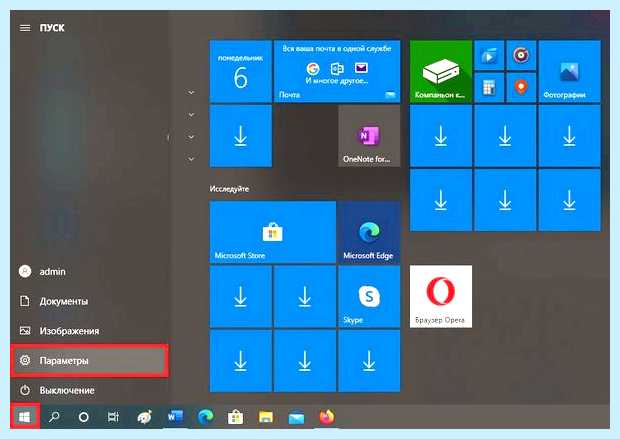
Task: Open taskbar search magnifier
Action: tap(54, 416)
